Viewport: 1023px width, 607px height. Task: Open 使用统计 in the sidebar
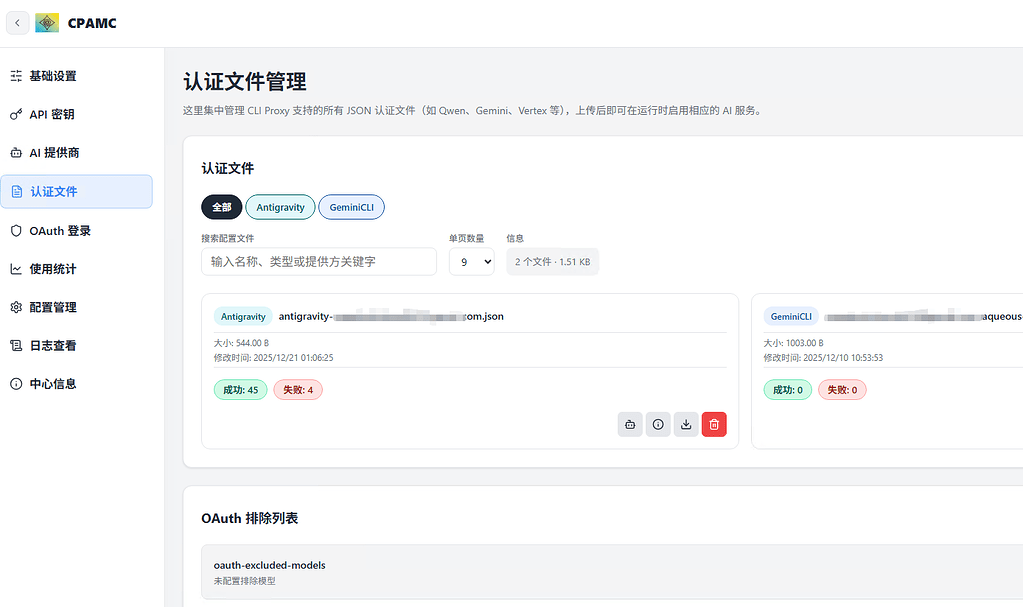click(76, 269)
